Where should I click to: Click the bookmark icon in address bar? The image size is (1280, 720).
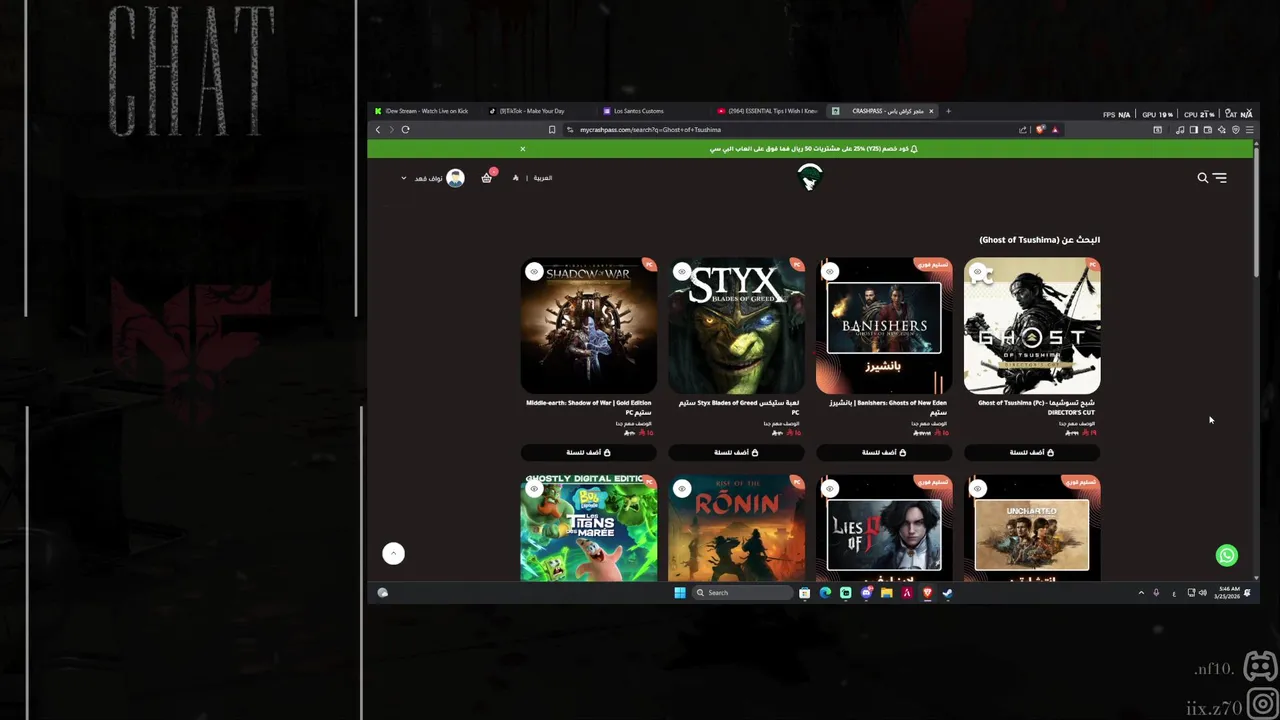coord(552,129)
